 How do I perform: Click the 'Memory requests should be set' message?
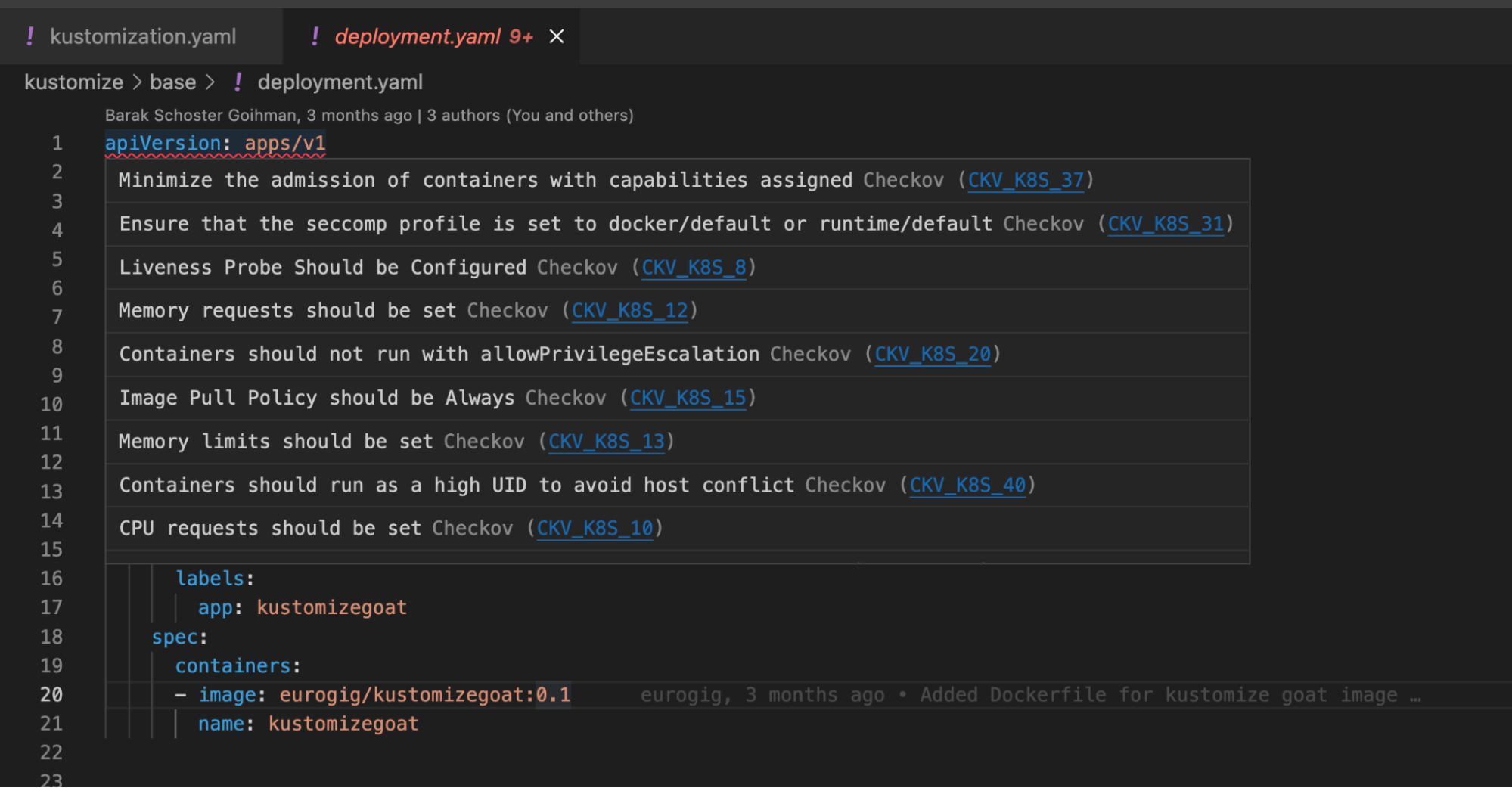[x=287, y=311]
